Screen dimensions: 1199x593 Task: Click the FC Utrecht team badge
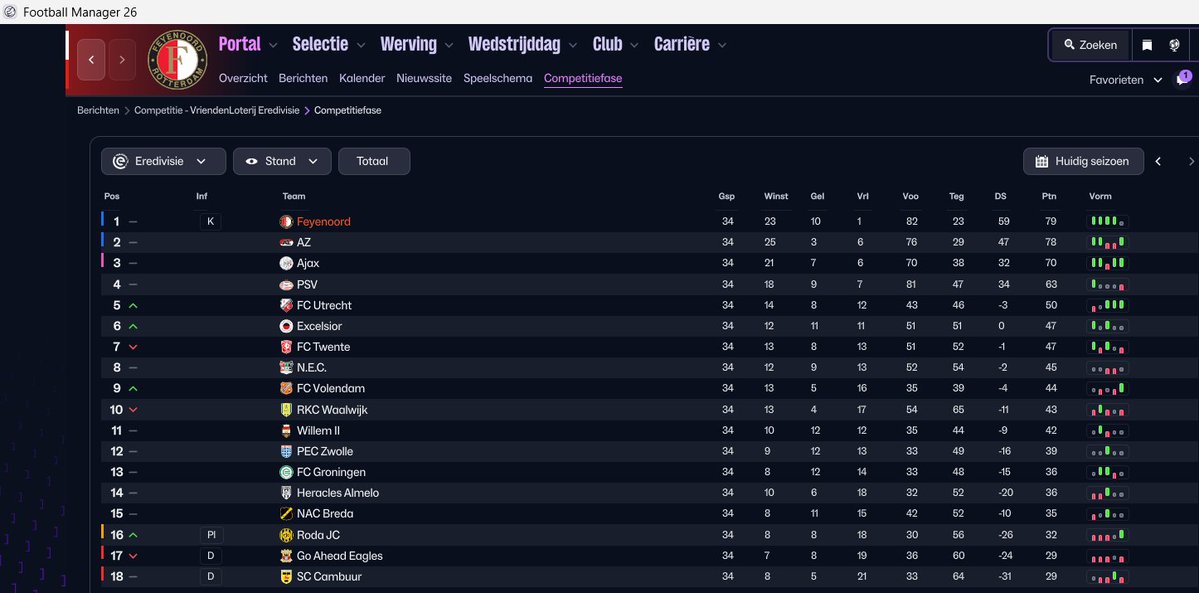[x=286, y=305]
